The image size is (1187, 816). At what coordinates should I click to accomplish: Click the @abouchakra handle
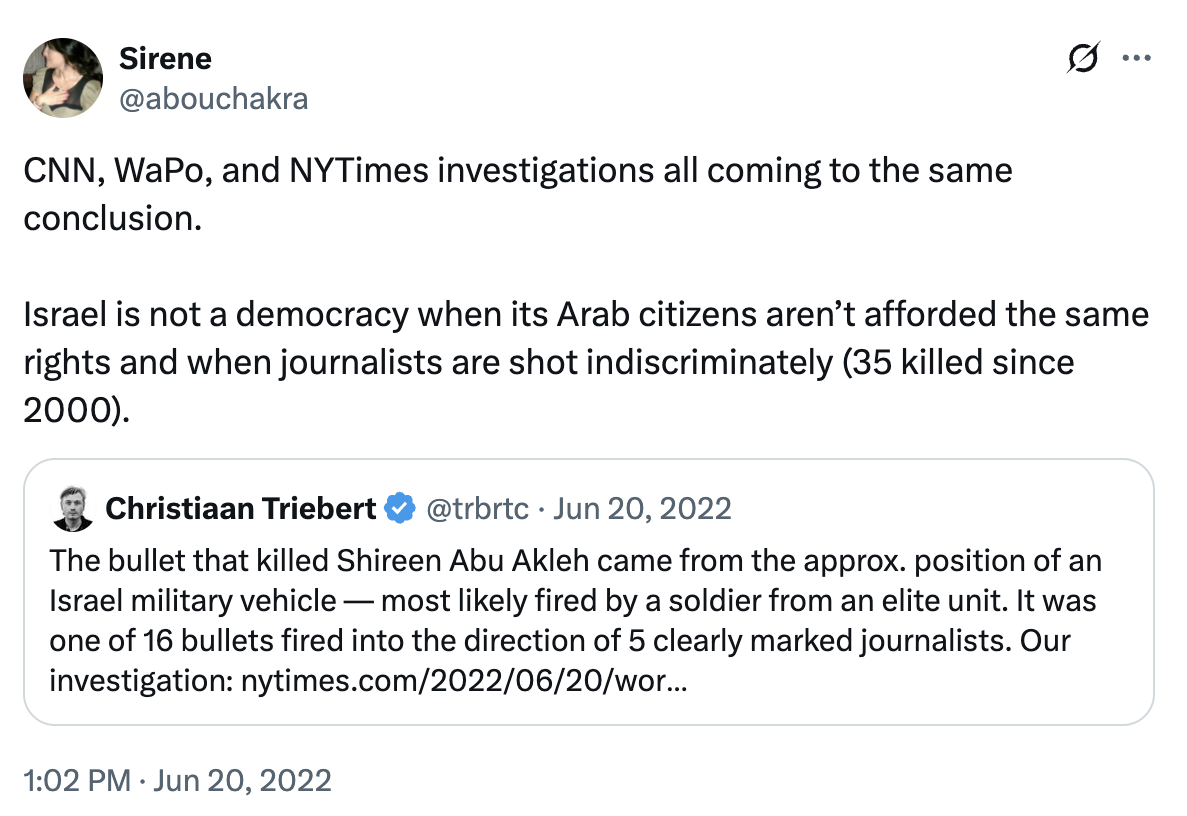coord(213,98)
